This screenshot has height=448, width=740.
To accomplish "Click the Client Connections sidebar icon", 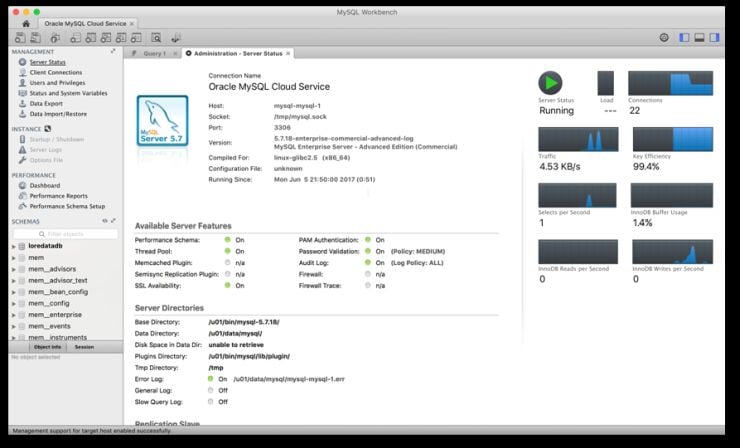I will (x=22, y=72).
